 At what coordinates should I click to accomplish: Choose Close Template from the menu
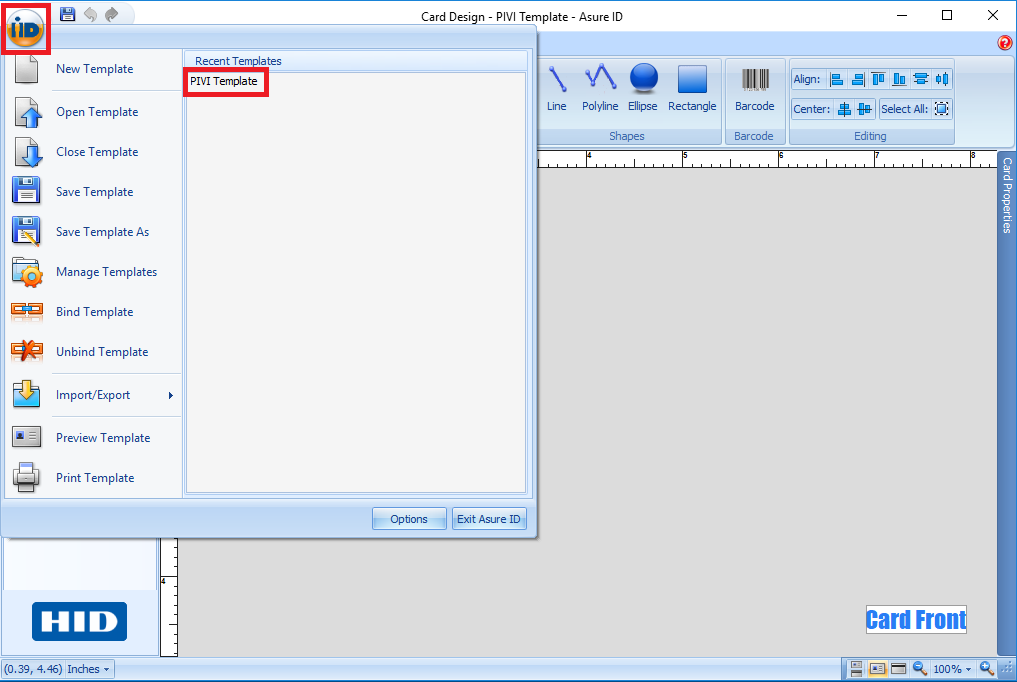pyautogui.click(x=95, y=152)
